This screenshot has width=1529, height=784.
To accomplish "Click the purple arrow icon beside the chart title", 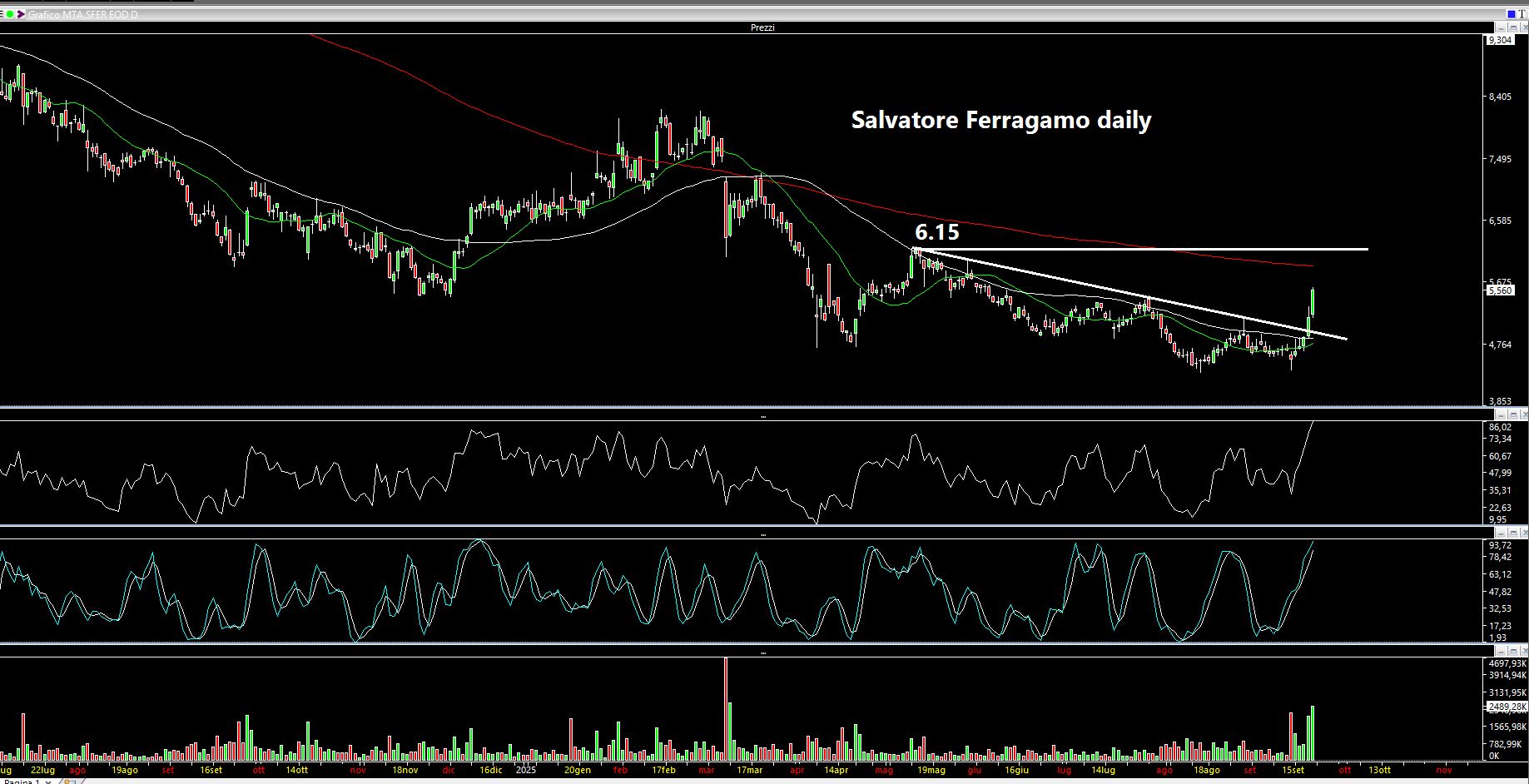I will pyautogui.click(x=21, y=14).
